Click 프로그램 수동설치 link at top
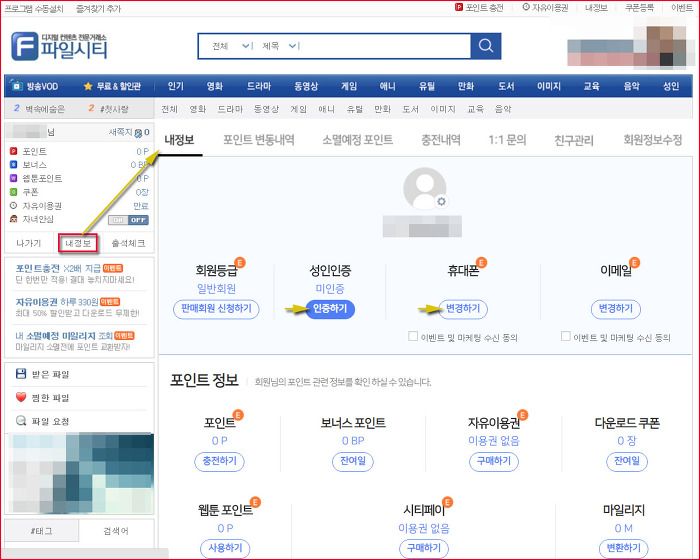 (x=34, y=8)
